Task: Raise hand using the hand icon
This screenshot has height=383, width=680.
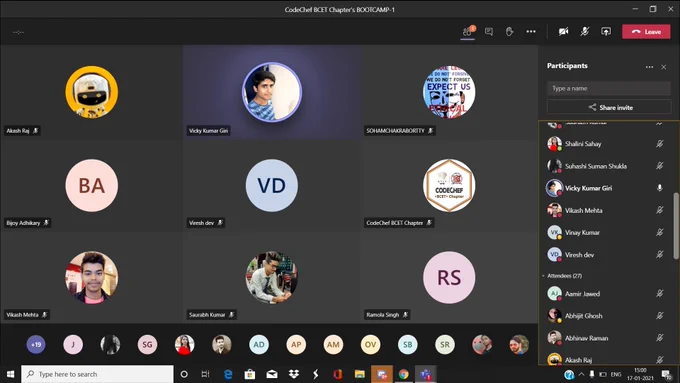Action: (x=509, y=31)
